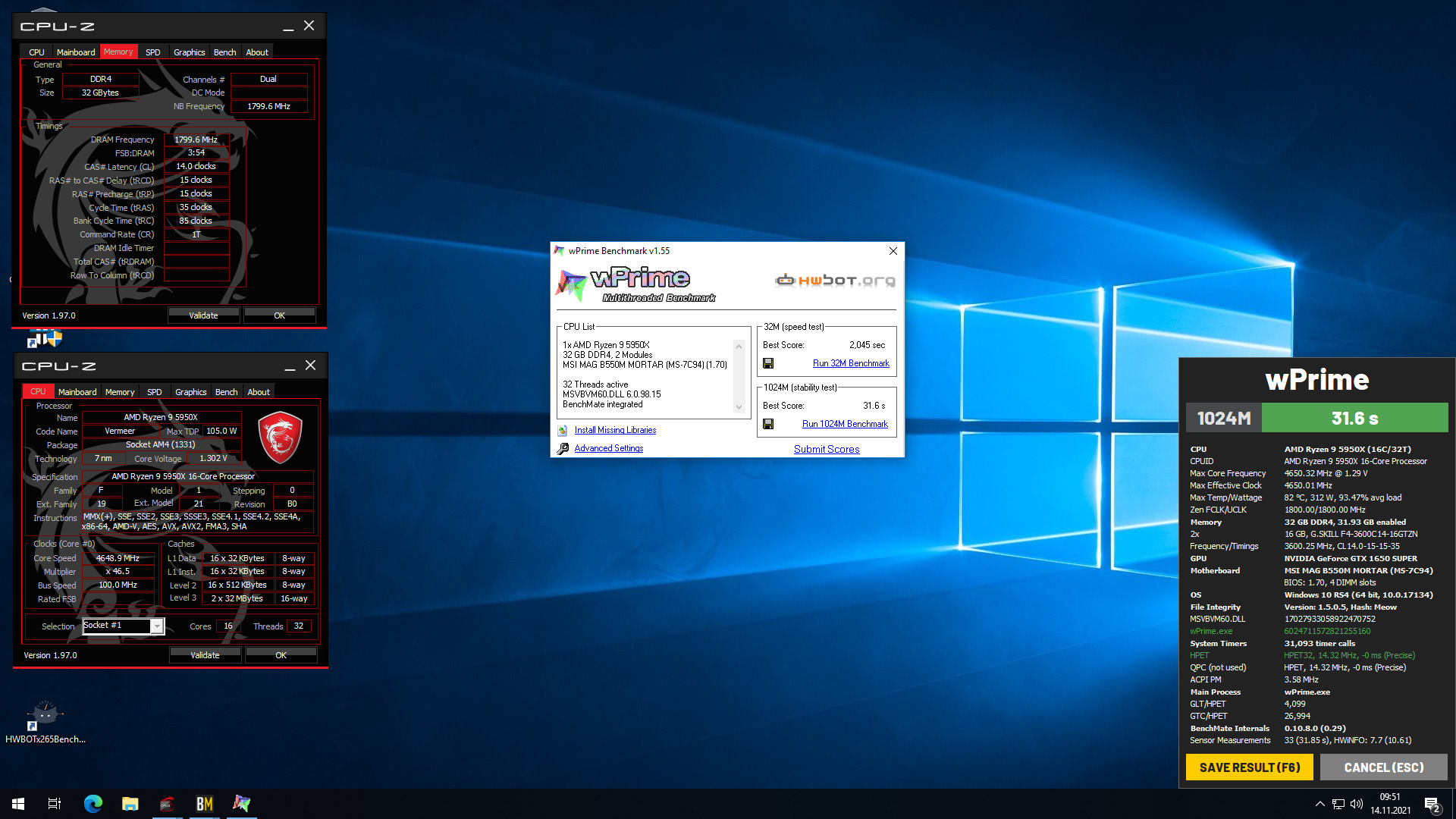Screen dimensions: 1456x819
Task: Open File Explorer from the taskbar
Action: (130, 804)
